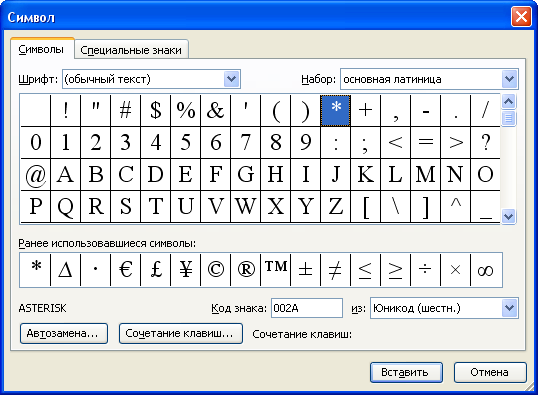Image resolution: width=538 pixels, height=395 pixels.
Task: Select the capital letter W in the grid
Action: point(245,207)
